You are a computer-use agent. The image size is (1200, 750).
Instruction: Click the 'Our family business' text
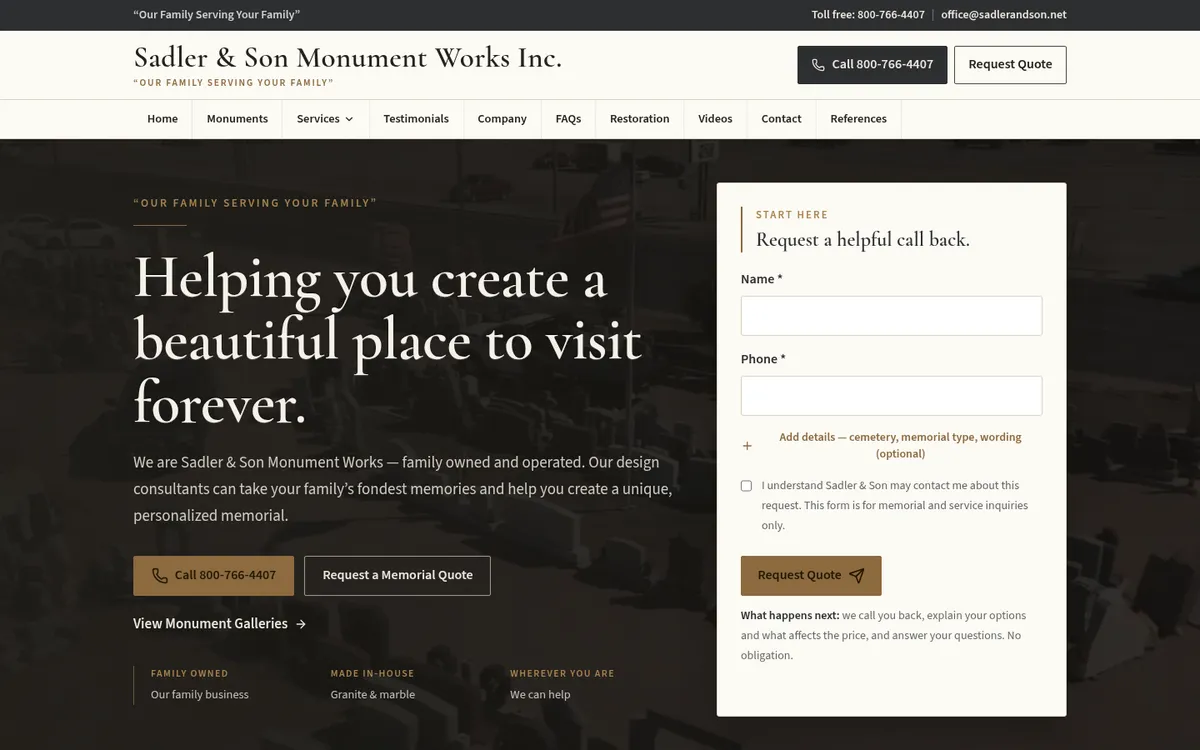200,695
